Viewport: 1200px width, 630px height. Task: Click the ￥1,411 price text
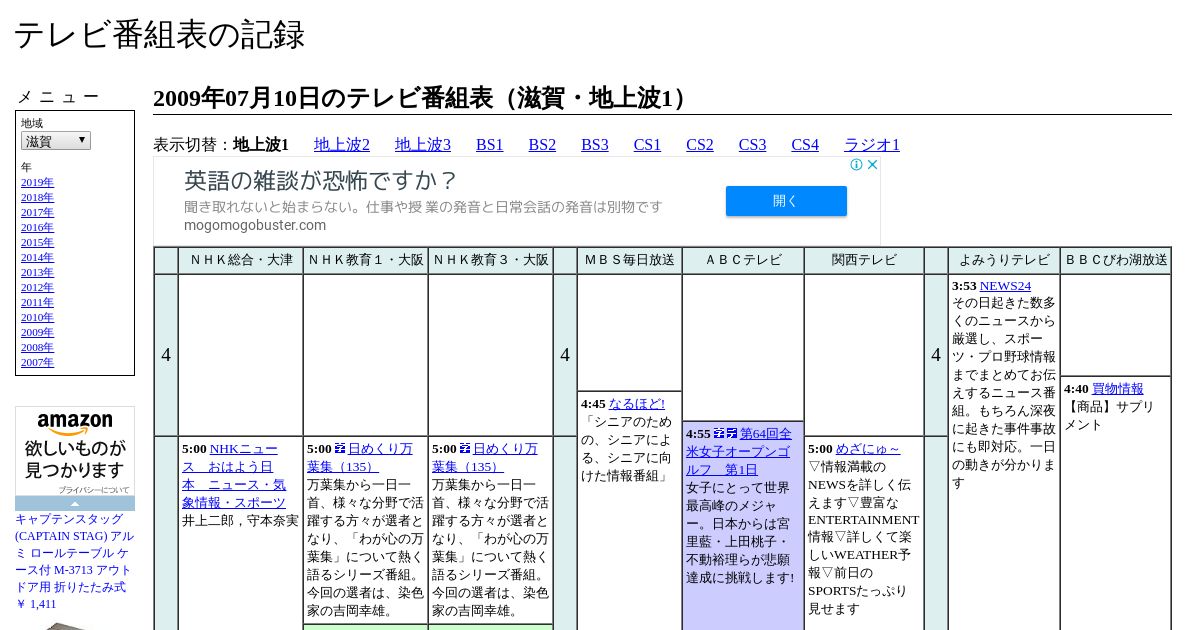[36, 604]
